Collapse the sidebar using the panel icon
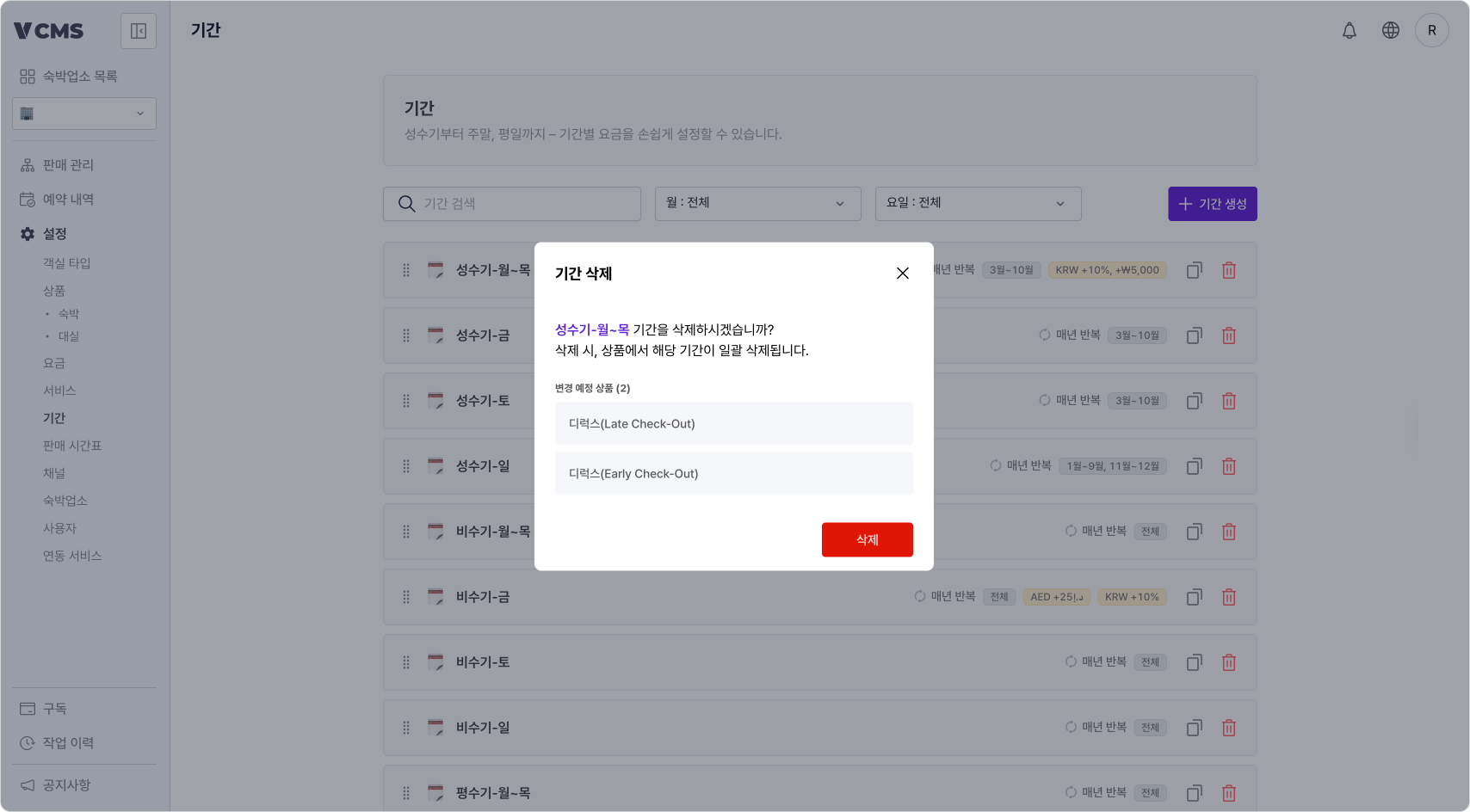 (138, 30)
